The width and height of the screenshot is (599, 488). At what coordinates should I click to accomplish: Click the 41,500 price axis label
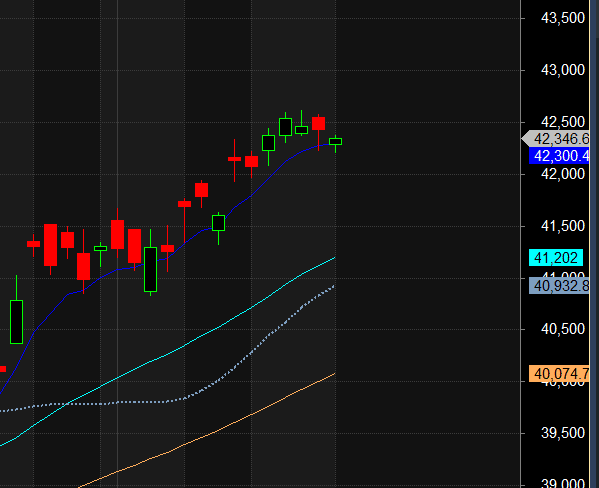coord(563,226)
